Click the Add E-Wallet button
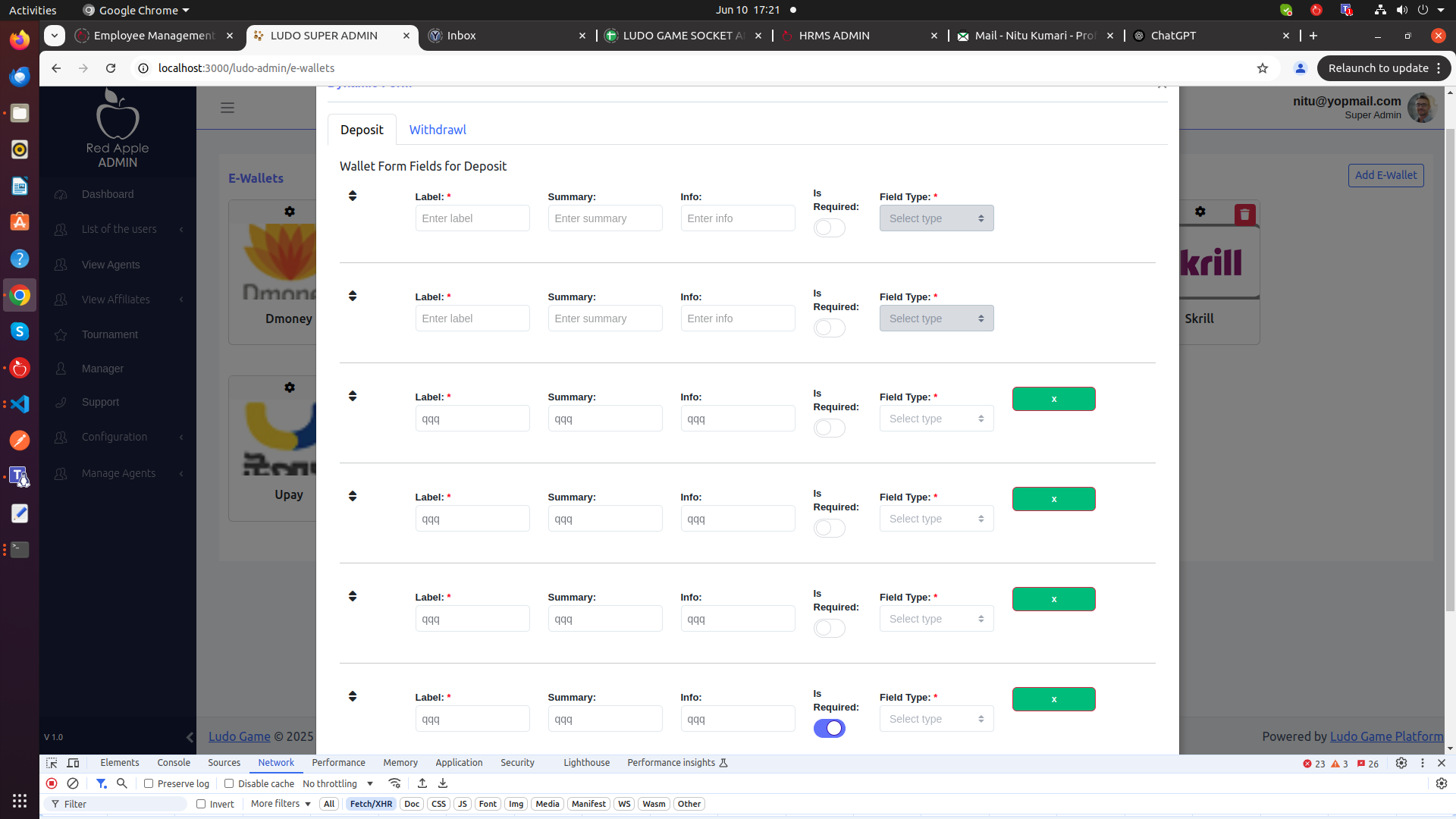The height and width of the screenshot is (819, 1456). click(x=1385, y=175)
